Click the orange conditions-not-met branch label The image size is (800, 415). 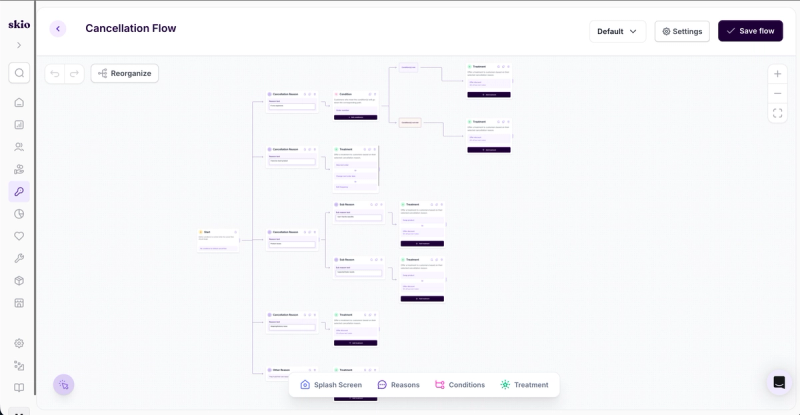point(410,123)
